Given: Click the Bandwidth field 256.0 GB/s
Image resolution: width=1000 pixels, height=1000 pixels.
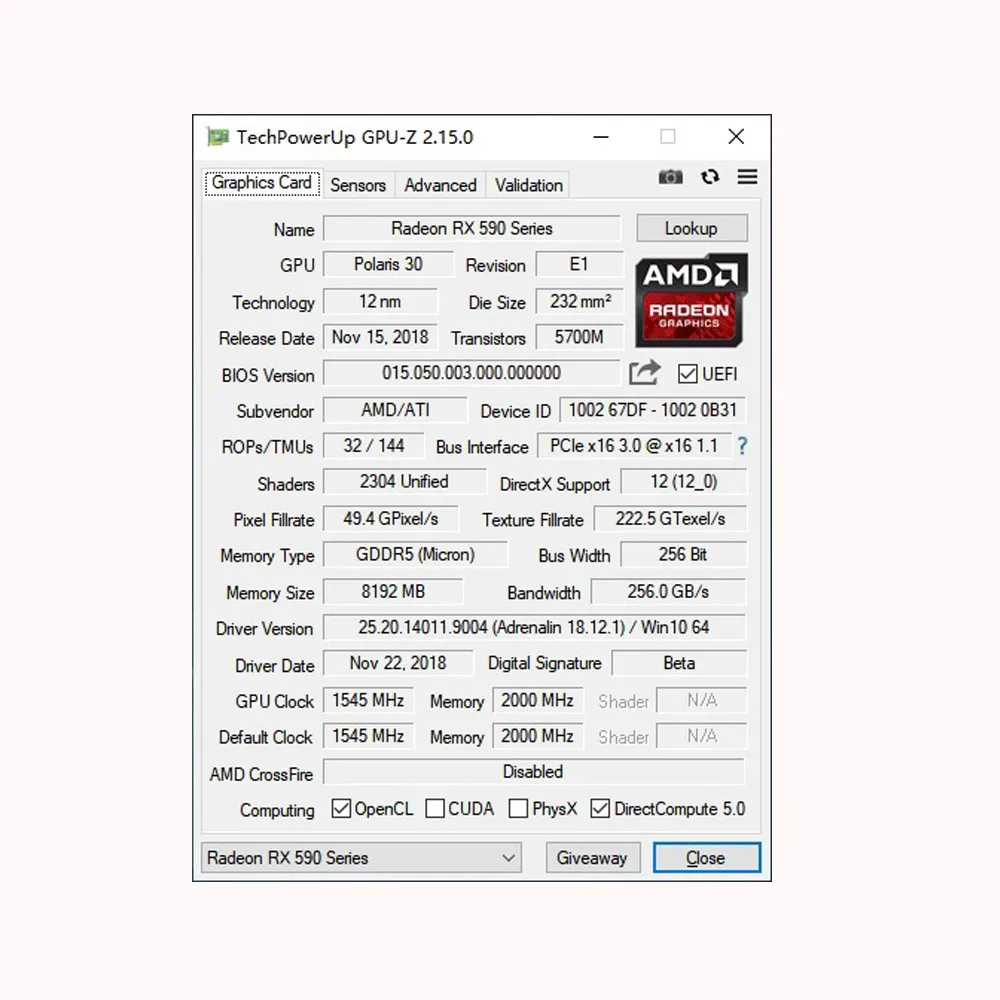Looking at the screenshot, I should point(668,591).
